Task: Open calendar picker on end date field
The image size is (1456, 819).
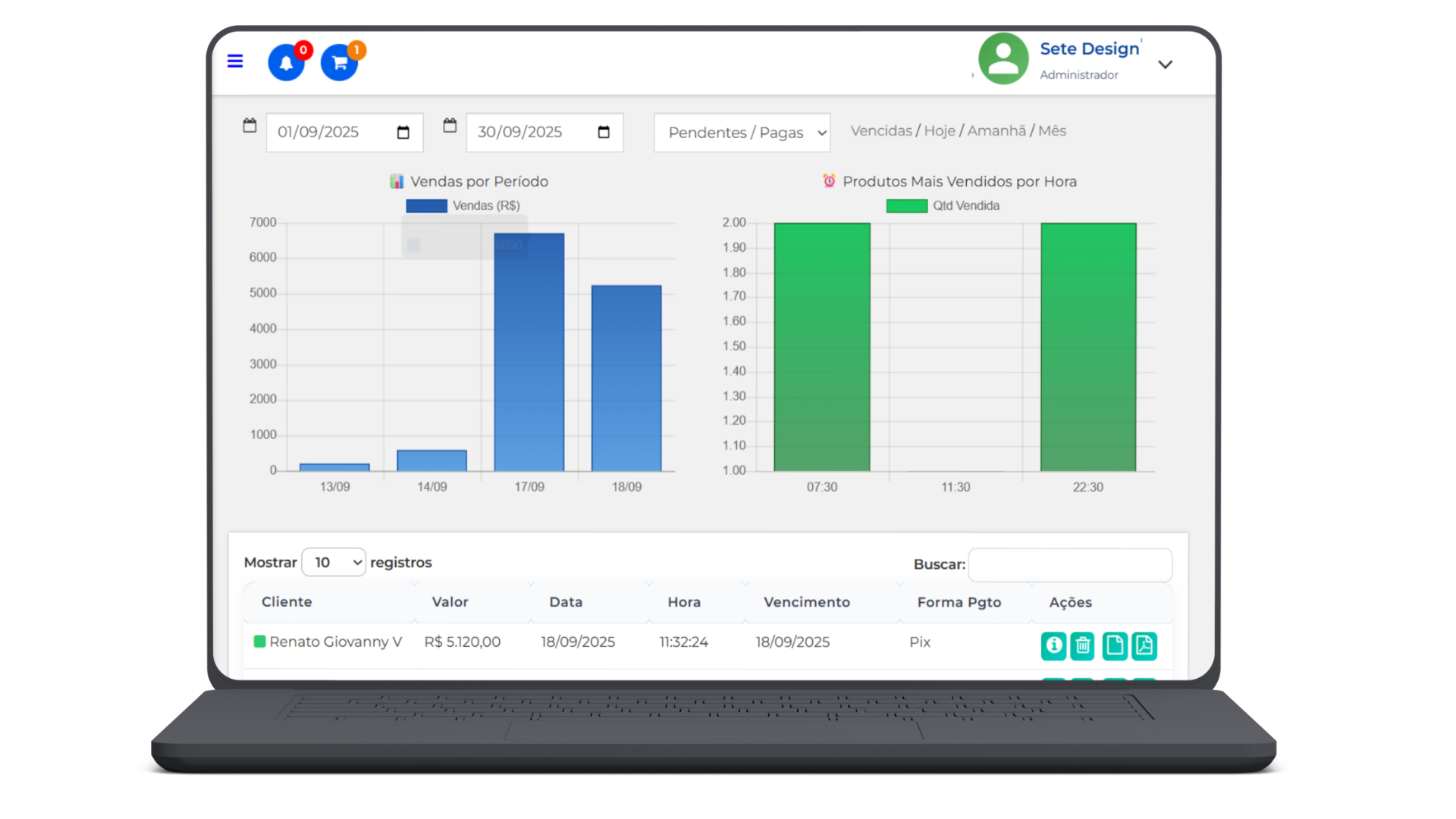Action: [604, 133]
